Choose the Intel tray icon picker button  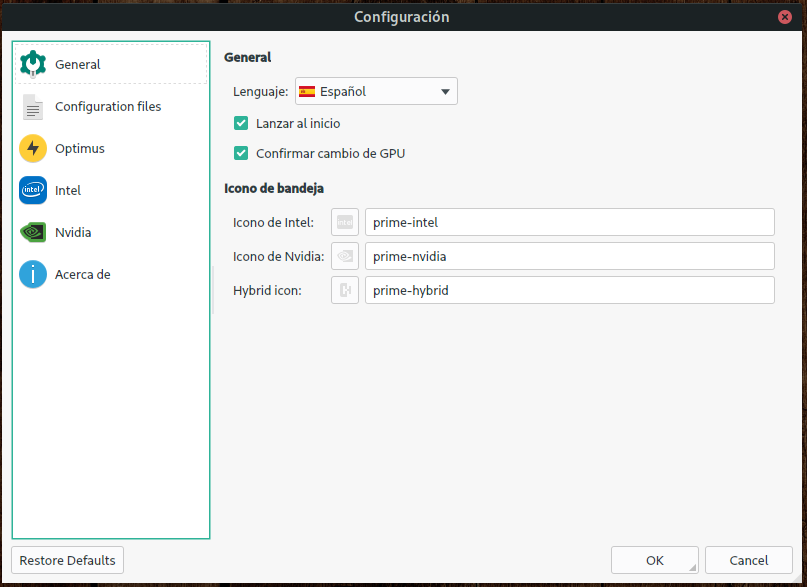pyautogui.click(x=345, y=222)
